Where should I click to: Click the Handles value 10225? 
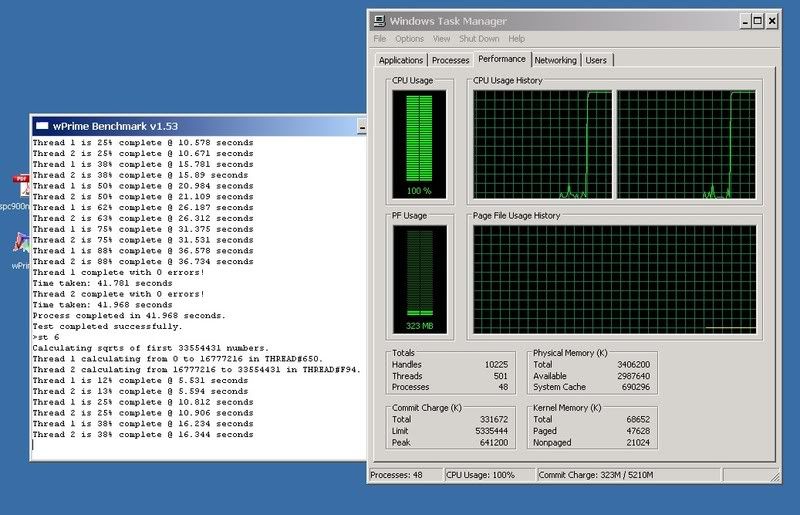pyautogui.click(x=496, y=364)
